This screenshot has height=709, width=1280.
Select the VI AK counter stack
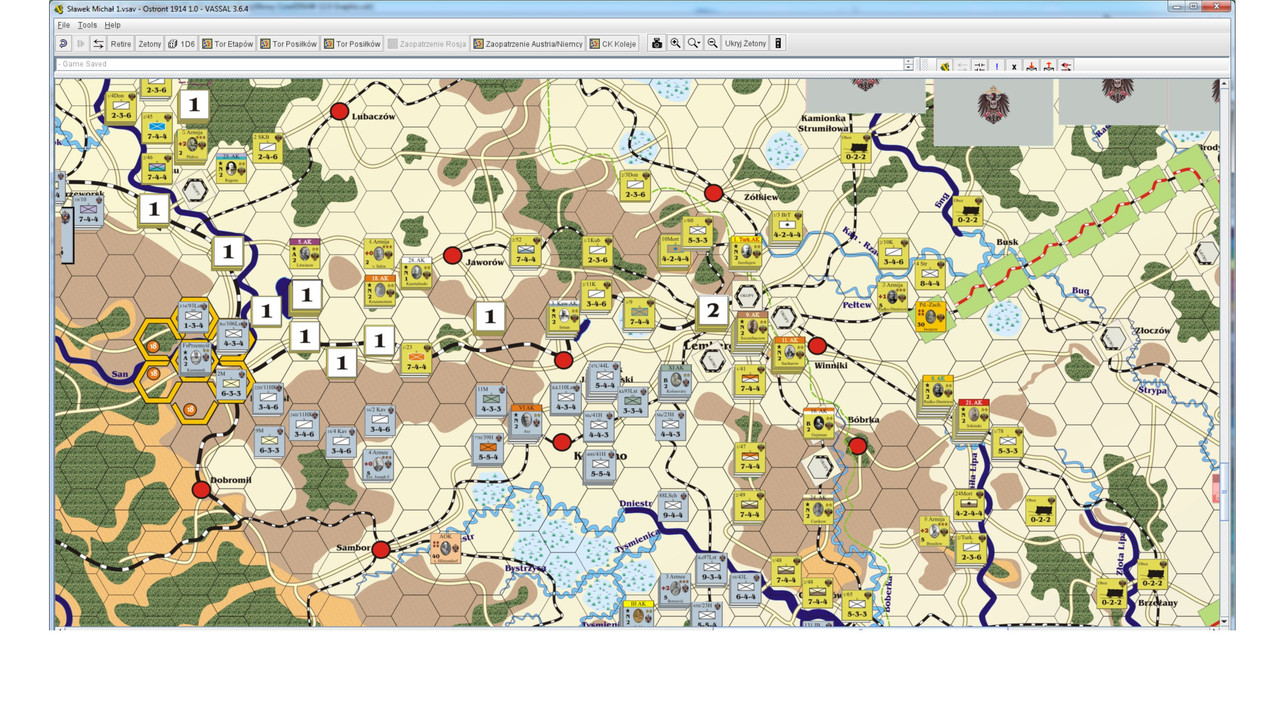(x=525, y=420)
